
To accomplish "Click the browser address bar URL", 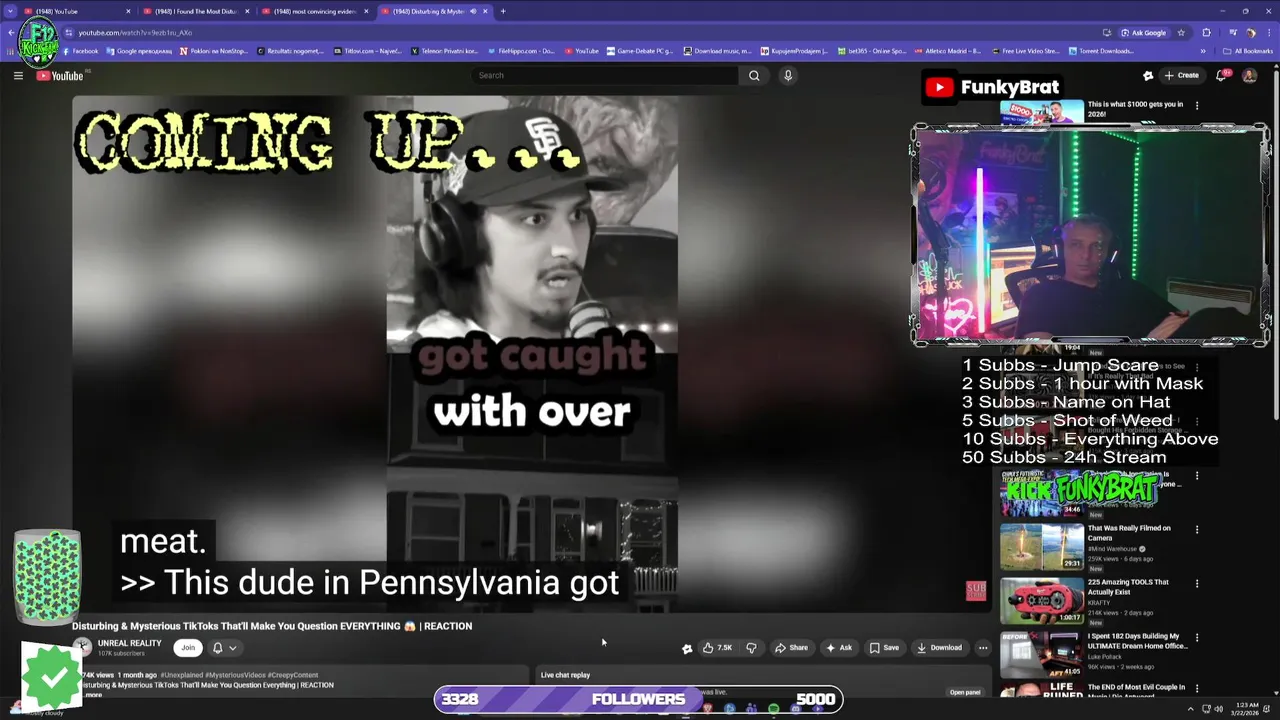I will tap(135, 33).
